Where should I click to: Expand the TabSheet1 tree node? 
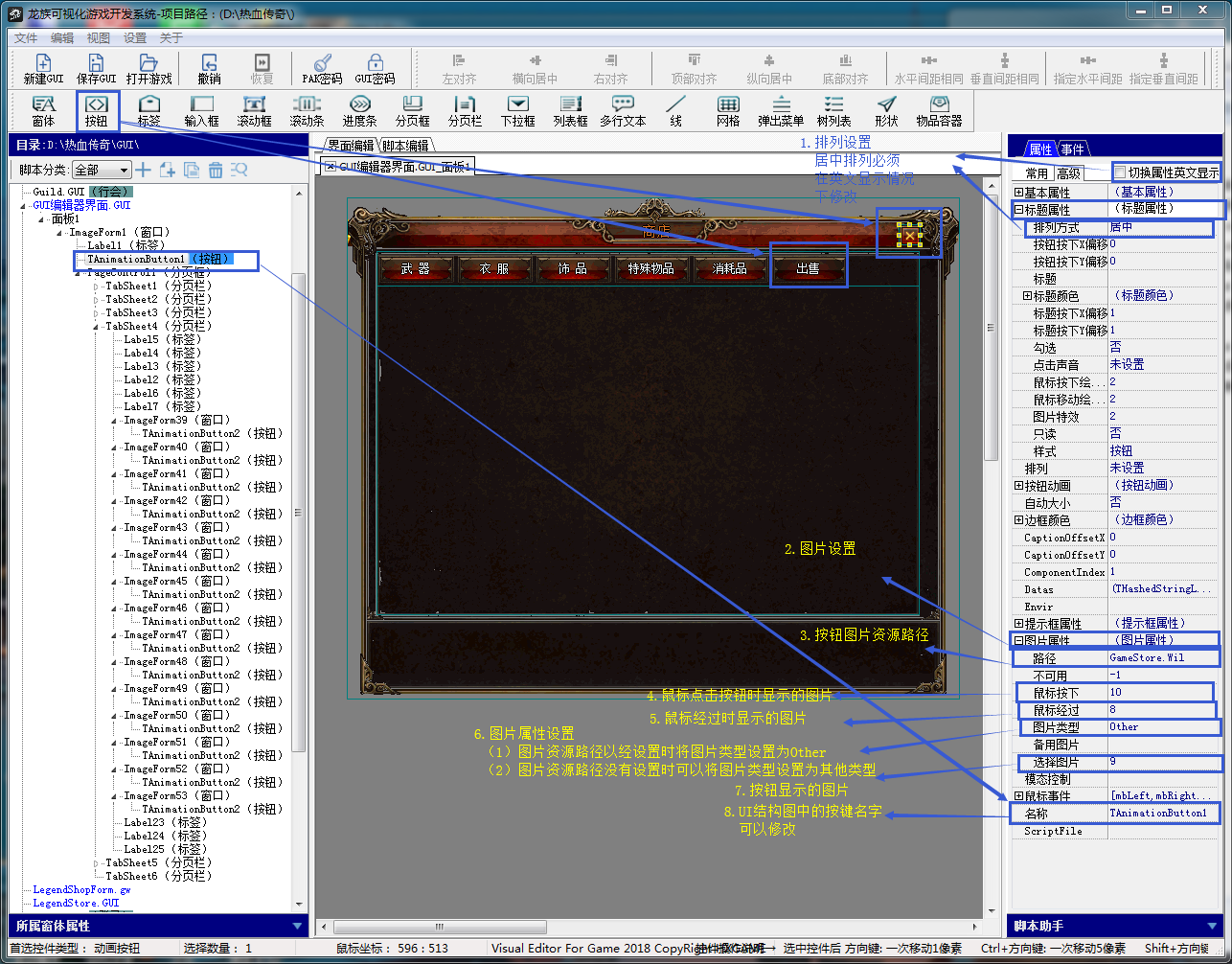point(96,287)
